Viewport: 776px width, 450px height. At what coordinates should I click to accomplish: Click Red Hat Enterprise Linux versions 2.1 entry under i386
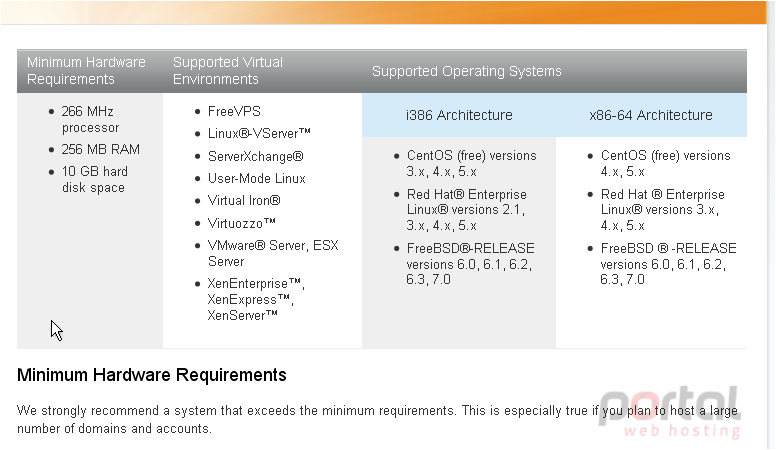pos(467,209)
